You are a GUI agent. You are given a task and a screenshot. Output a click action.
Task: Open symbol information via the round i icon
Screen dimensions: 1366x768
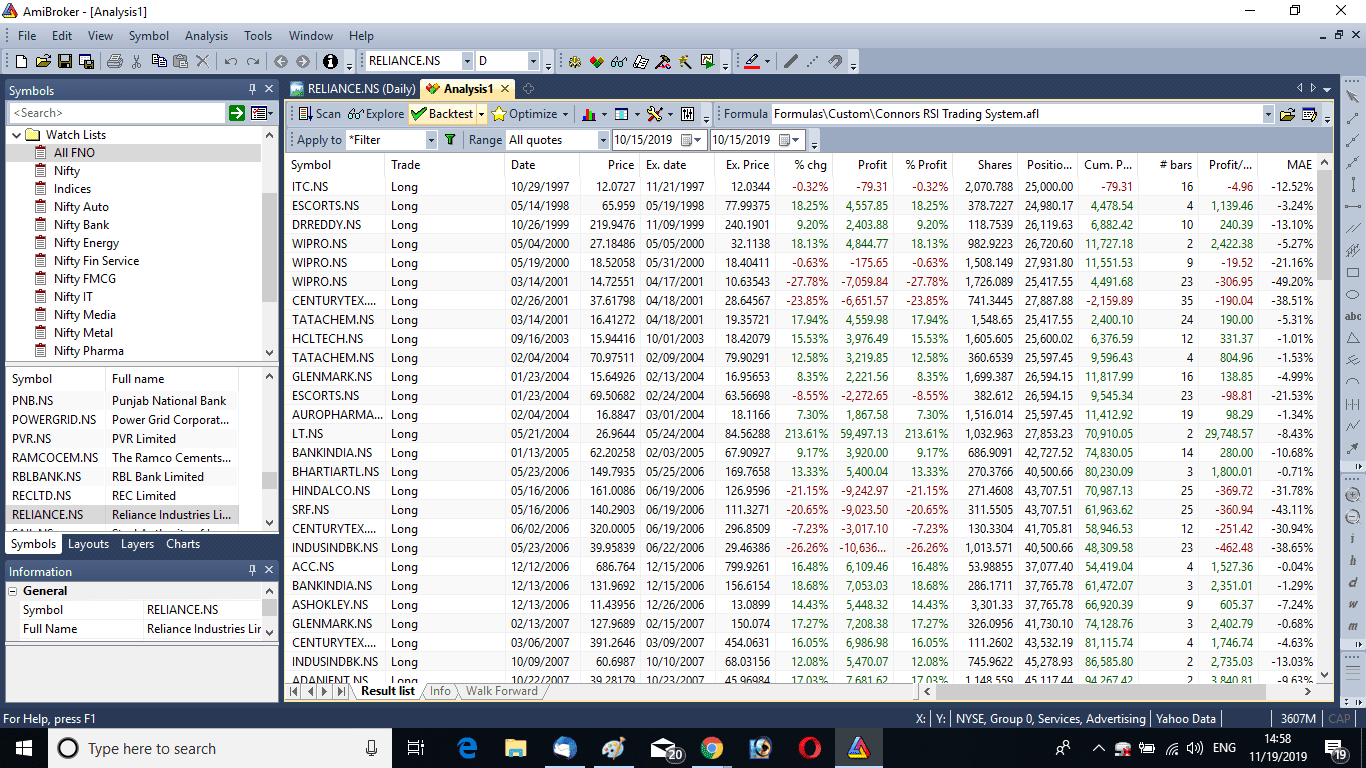pos(331,61)
